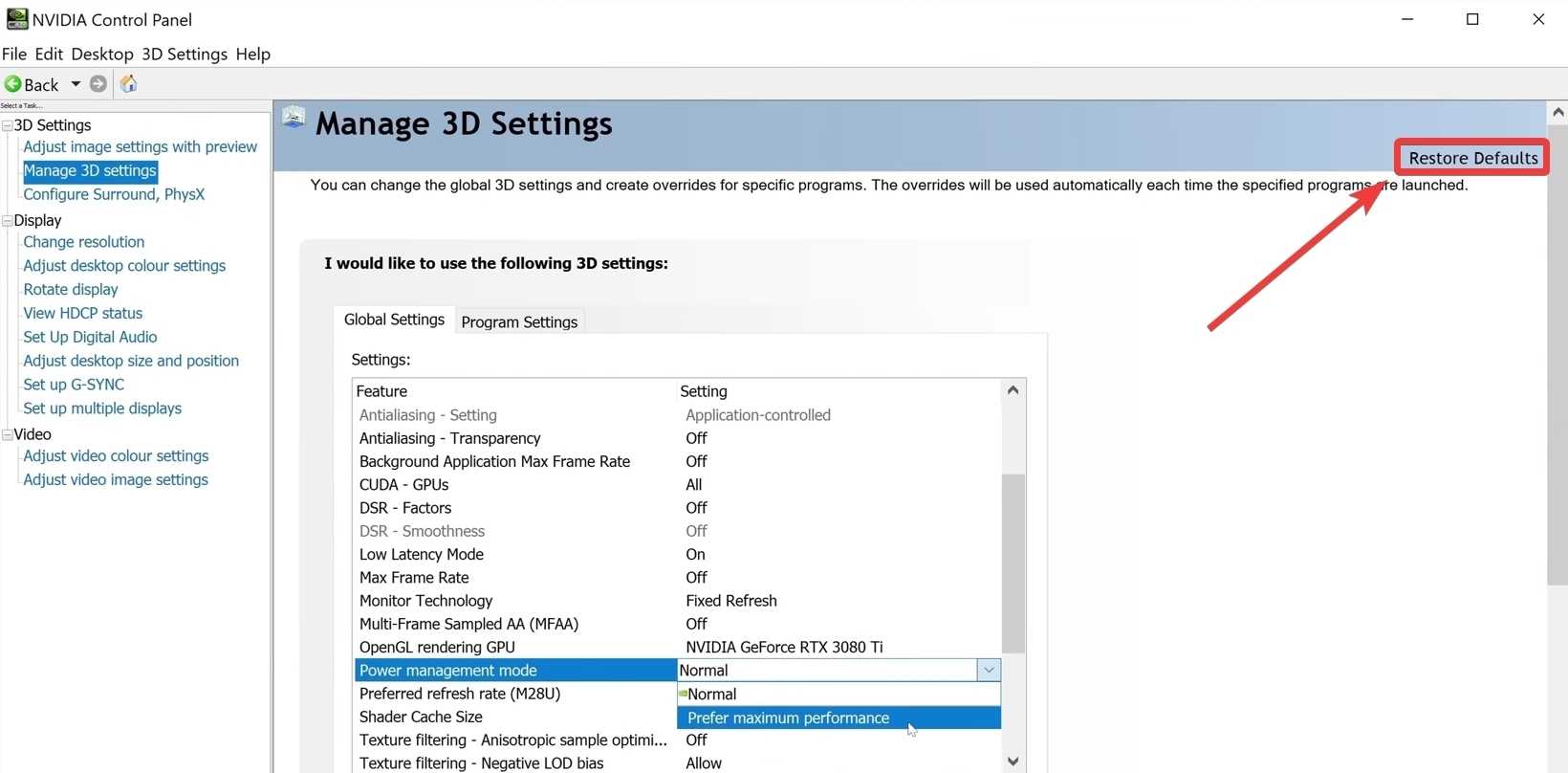
Task: Open View HDCP status
Action: [x=83, y=313]
